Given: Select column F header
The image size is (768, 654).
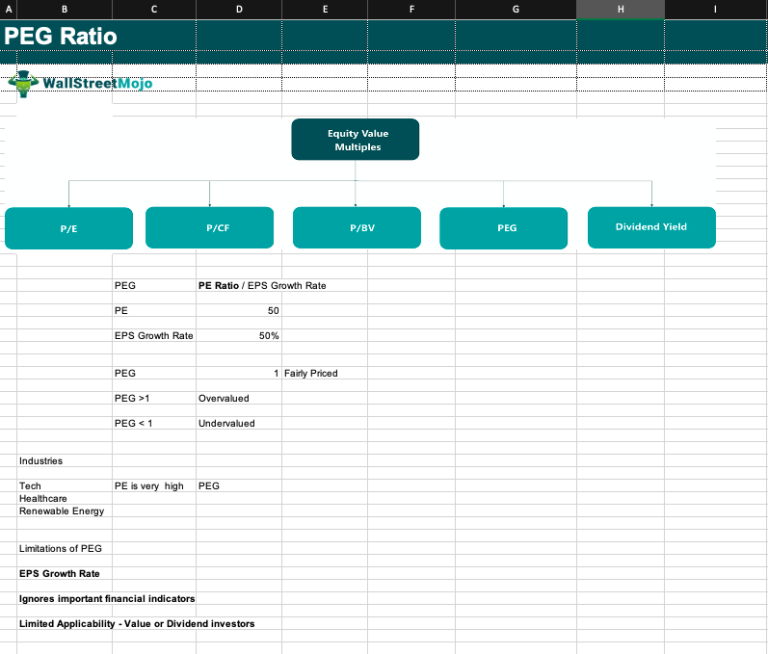Looking at the screenshot, I should (411, 9).
